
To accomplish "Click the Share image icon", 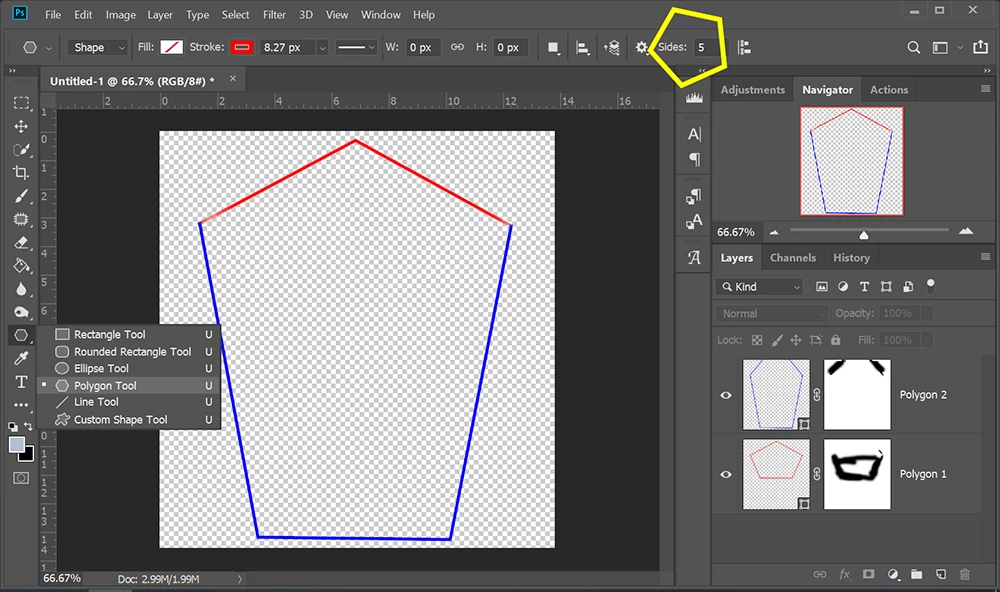I will (980, 47).
